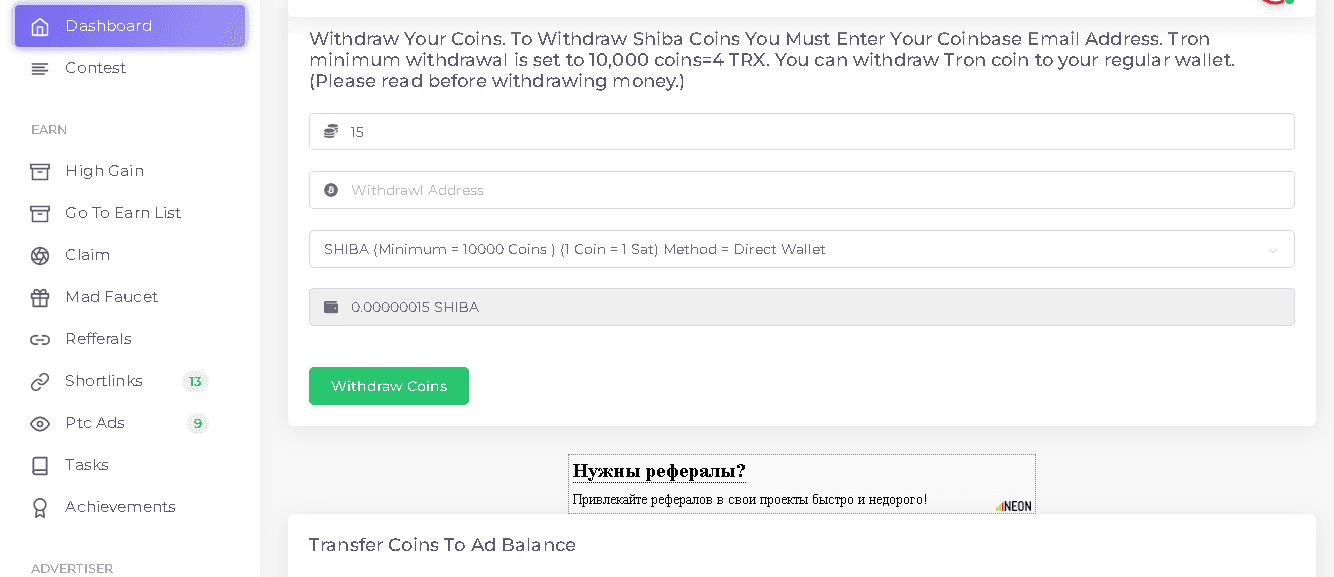The height and width of the screenshot is (577, 1334).
Task: Focus the coin amount field showing 15
Action: click(800, 132)
